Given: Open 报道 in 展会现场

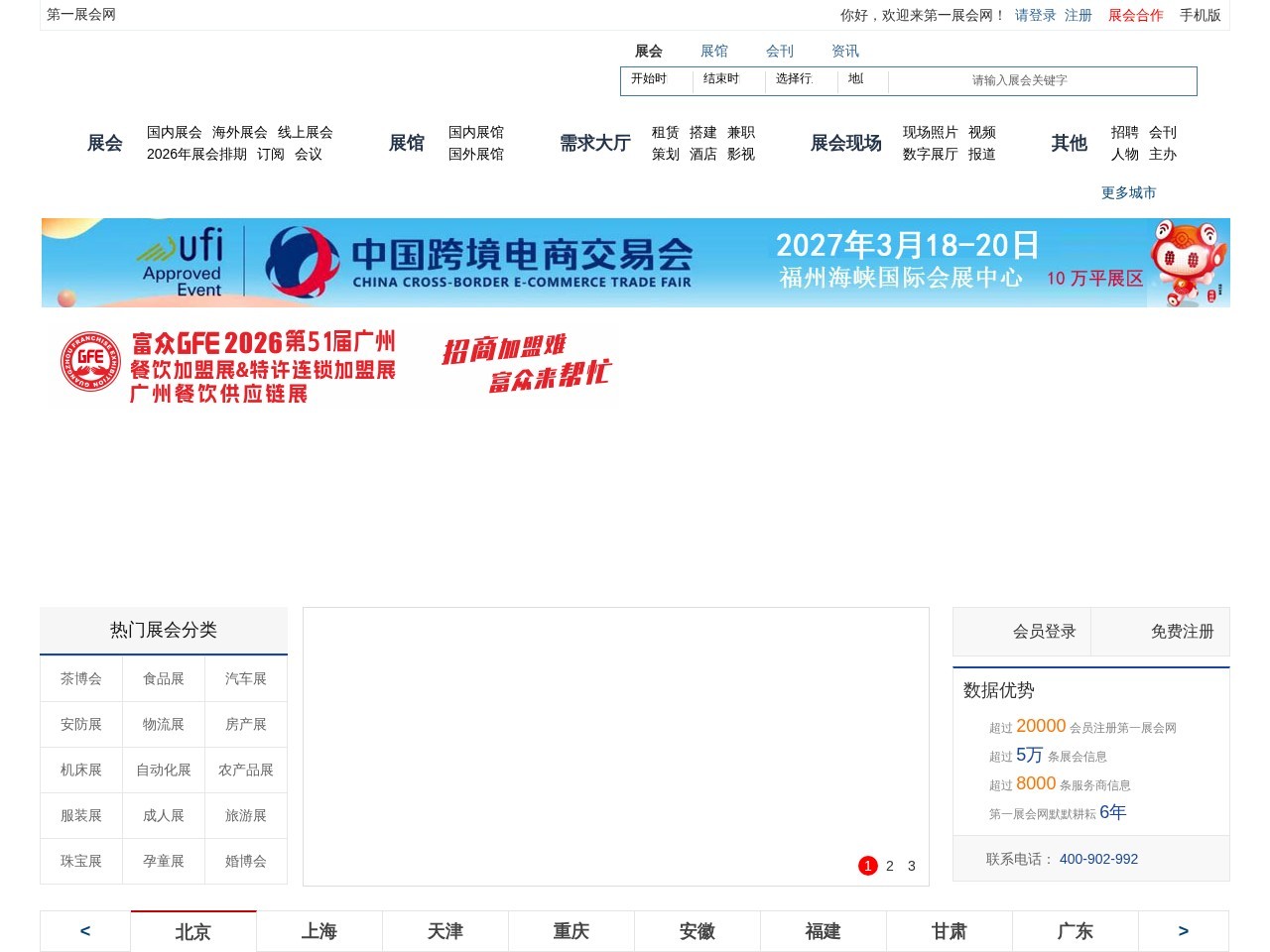Looking at the screenshot, I should (x=982, y=154).
